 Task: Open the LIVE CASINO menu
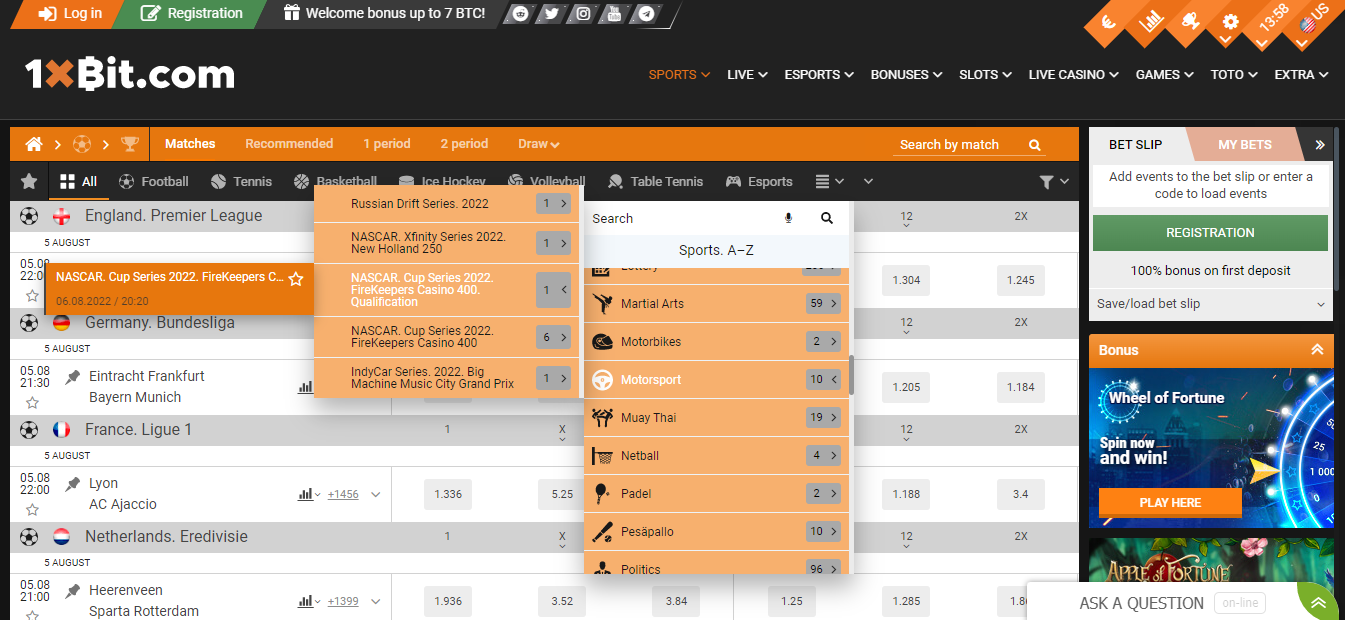coord(1072,74)
